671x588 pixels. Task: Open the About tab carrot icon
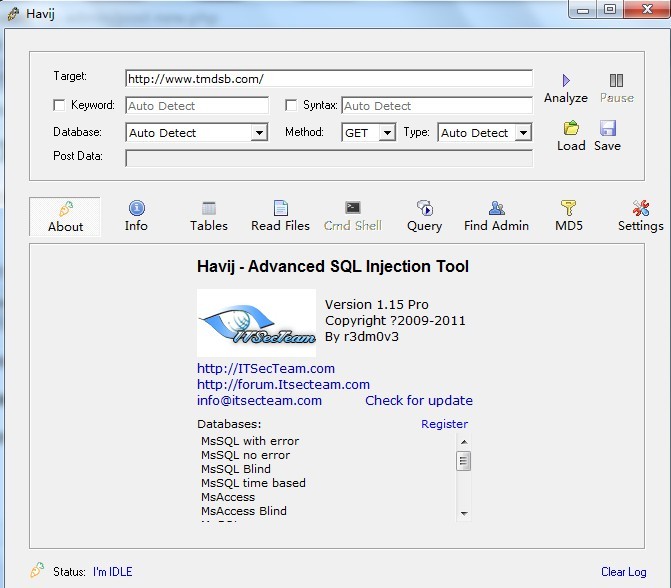[65, 208]
